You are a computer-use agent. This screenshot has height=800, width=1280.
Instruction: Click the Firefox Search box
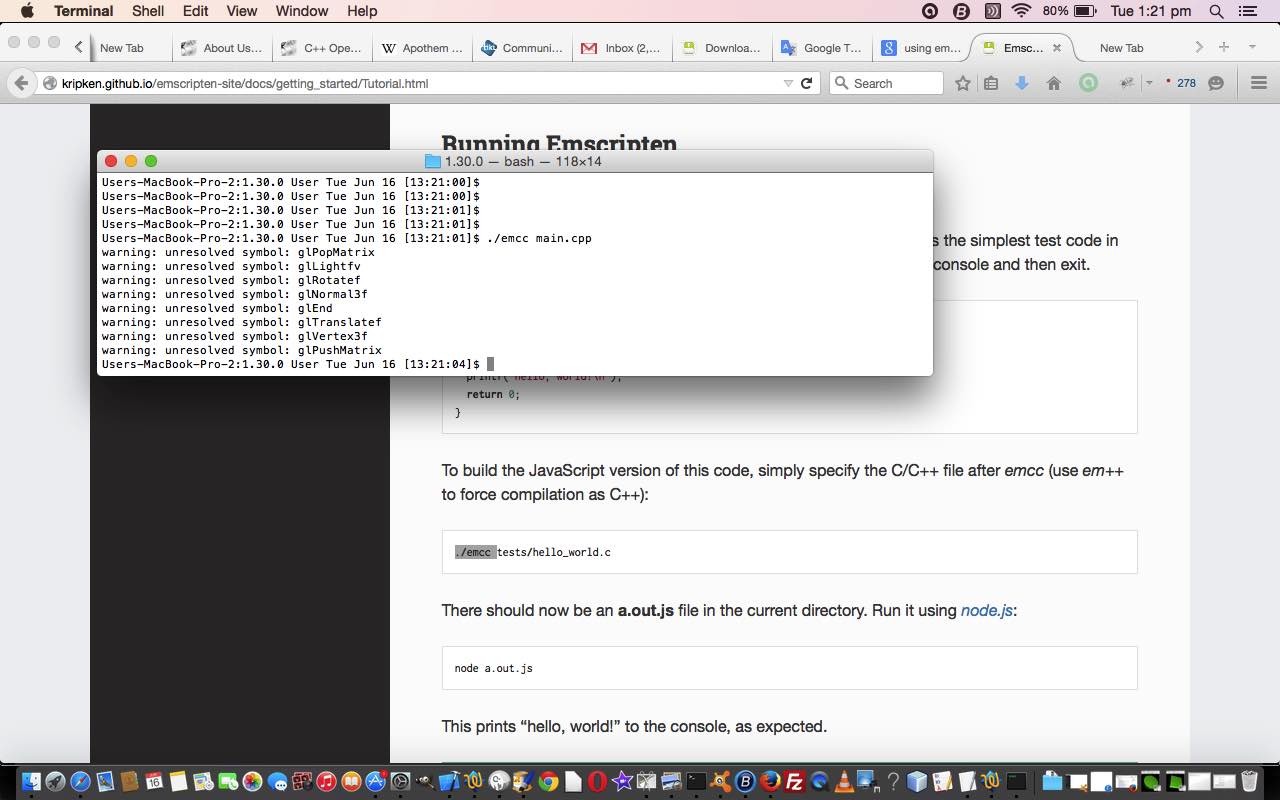pos(887,83)
